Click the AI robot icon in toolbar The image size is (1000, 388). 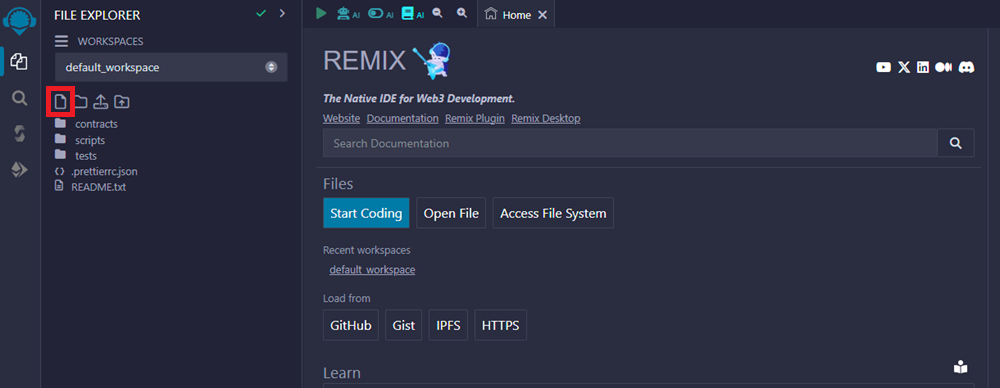(x=344, y=13)
